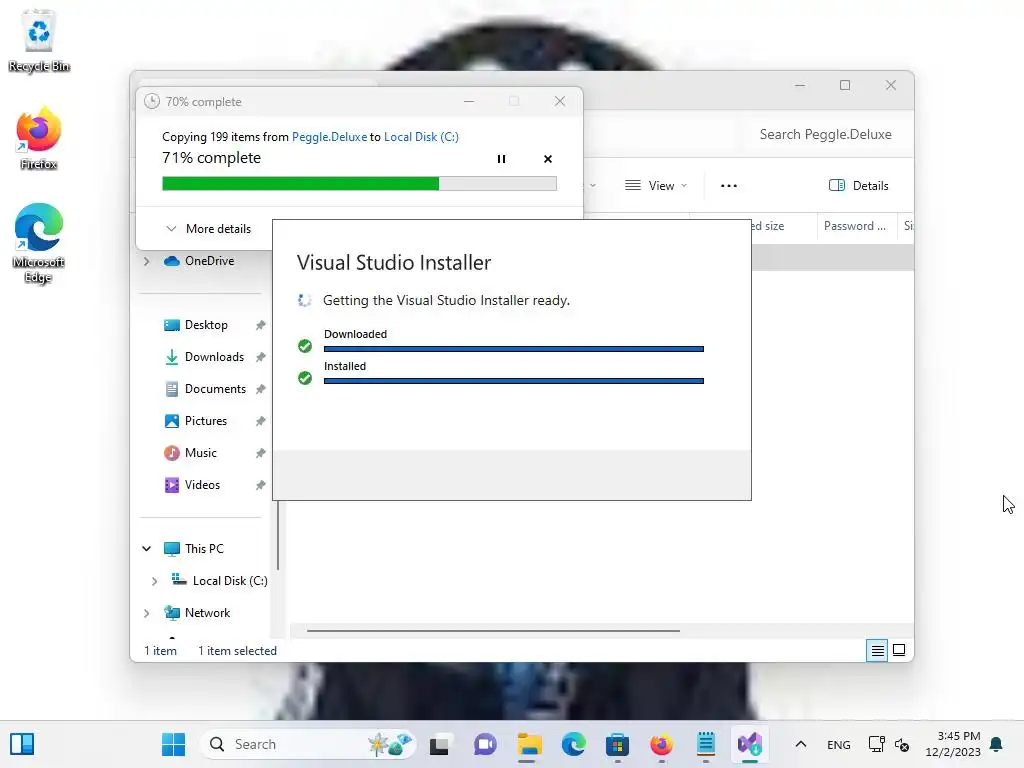Expand the OneDrive tree node

click(146, 261)
